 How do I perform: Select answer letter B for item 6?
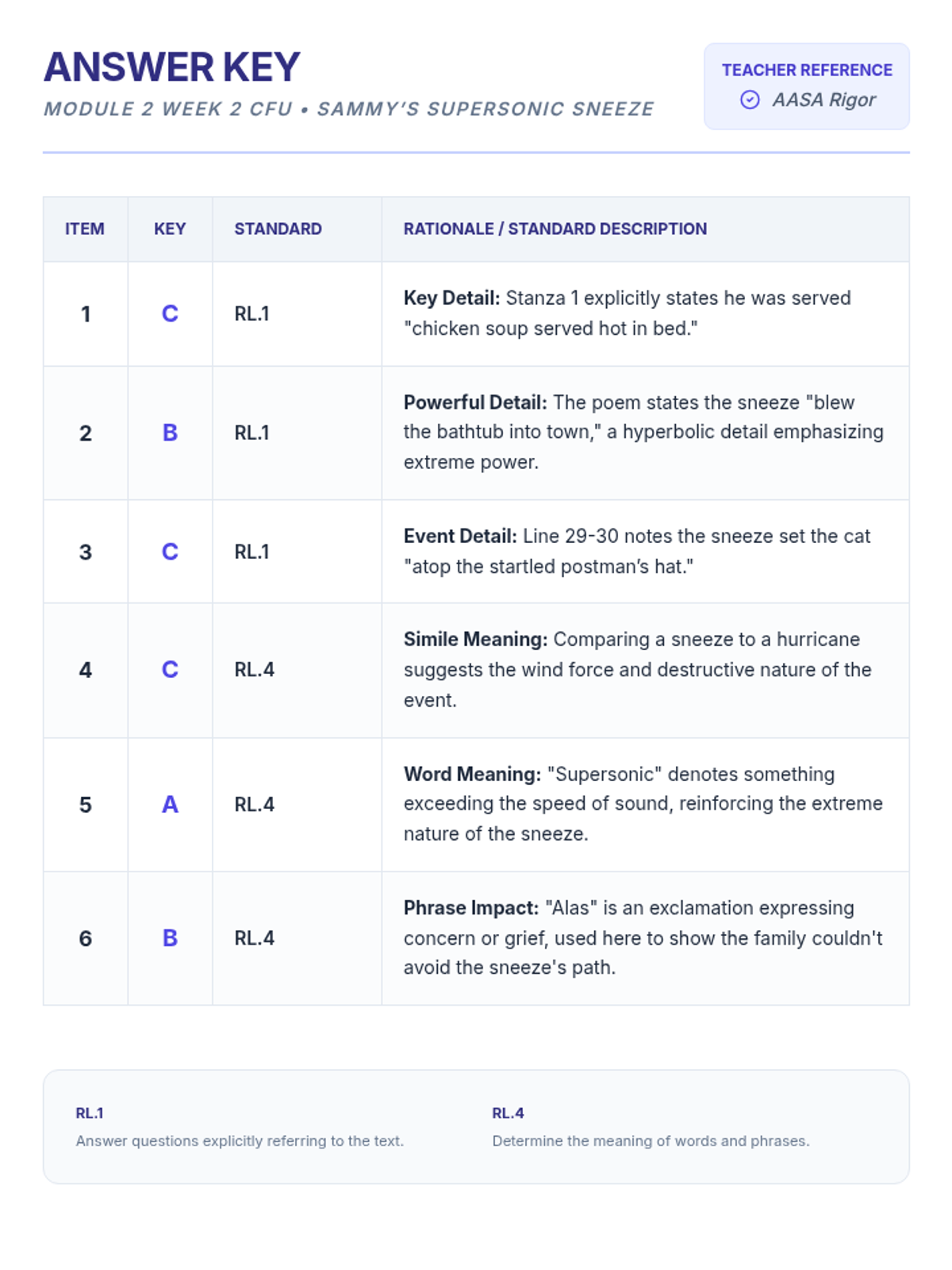tap(170, 938)
